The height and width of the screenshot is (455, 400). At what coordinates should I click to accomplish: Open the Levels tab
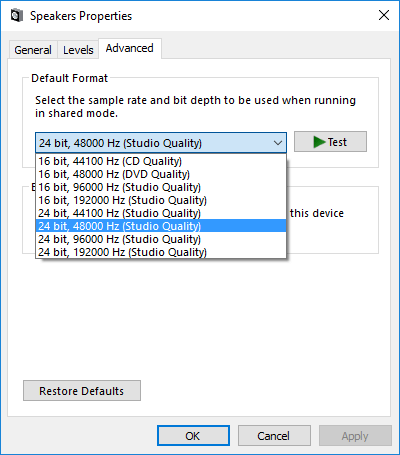(x=78, y=50)
